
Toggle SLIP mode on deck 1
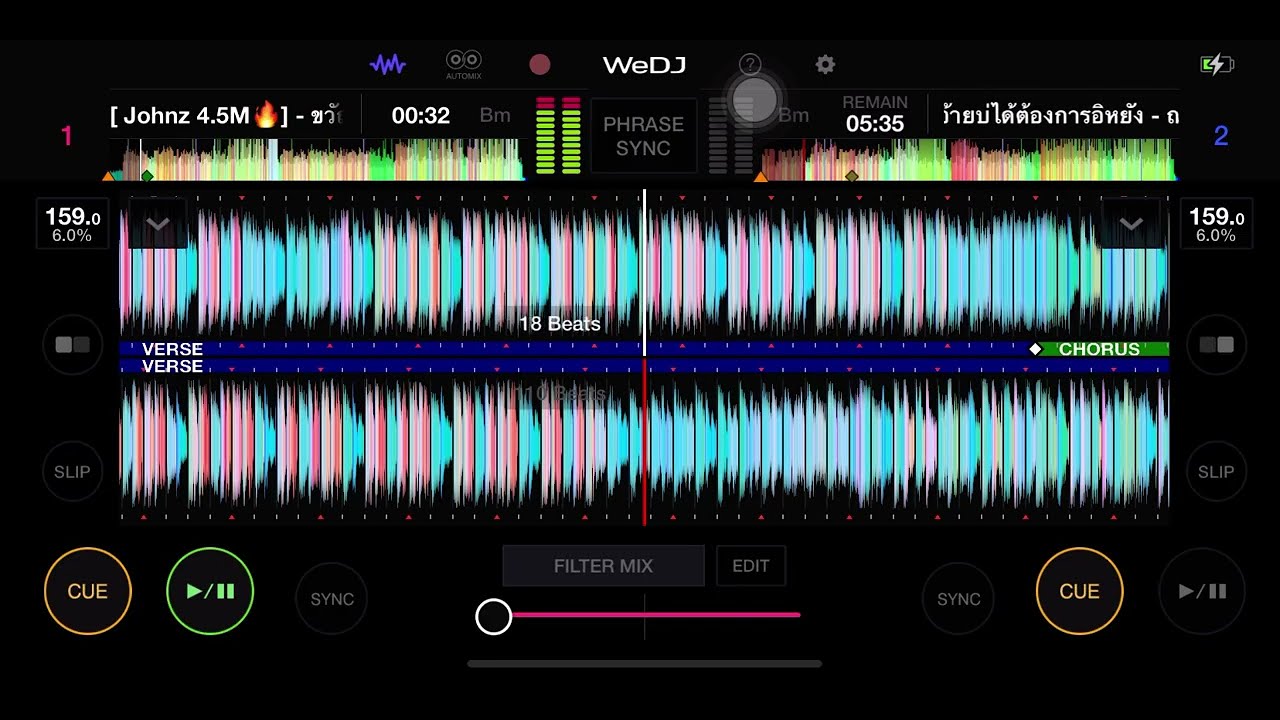pyautogui.click(x=72, y=472)
